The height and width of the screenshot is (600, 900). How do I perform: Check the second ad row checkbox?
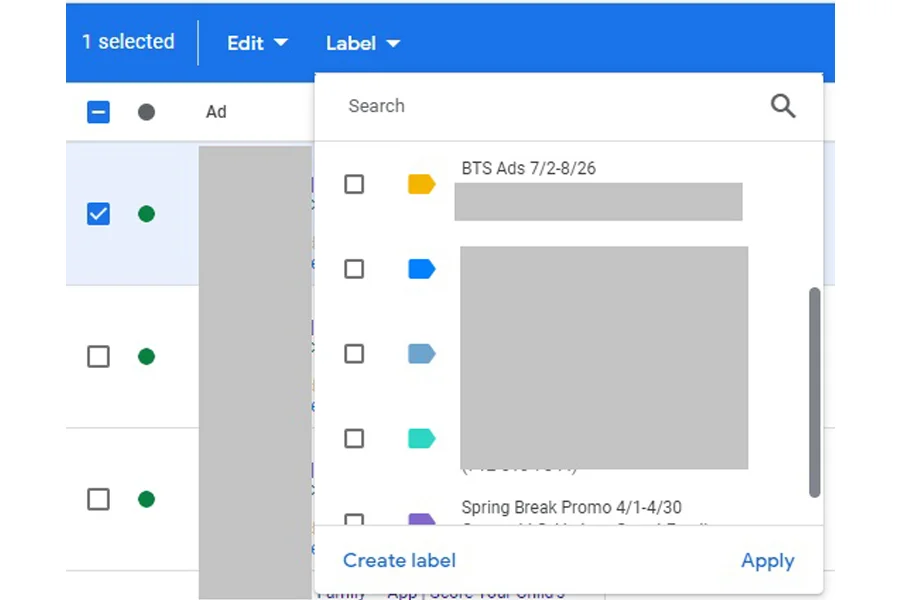pyautogui.click(x=98, y=357)
